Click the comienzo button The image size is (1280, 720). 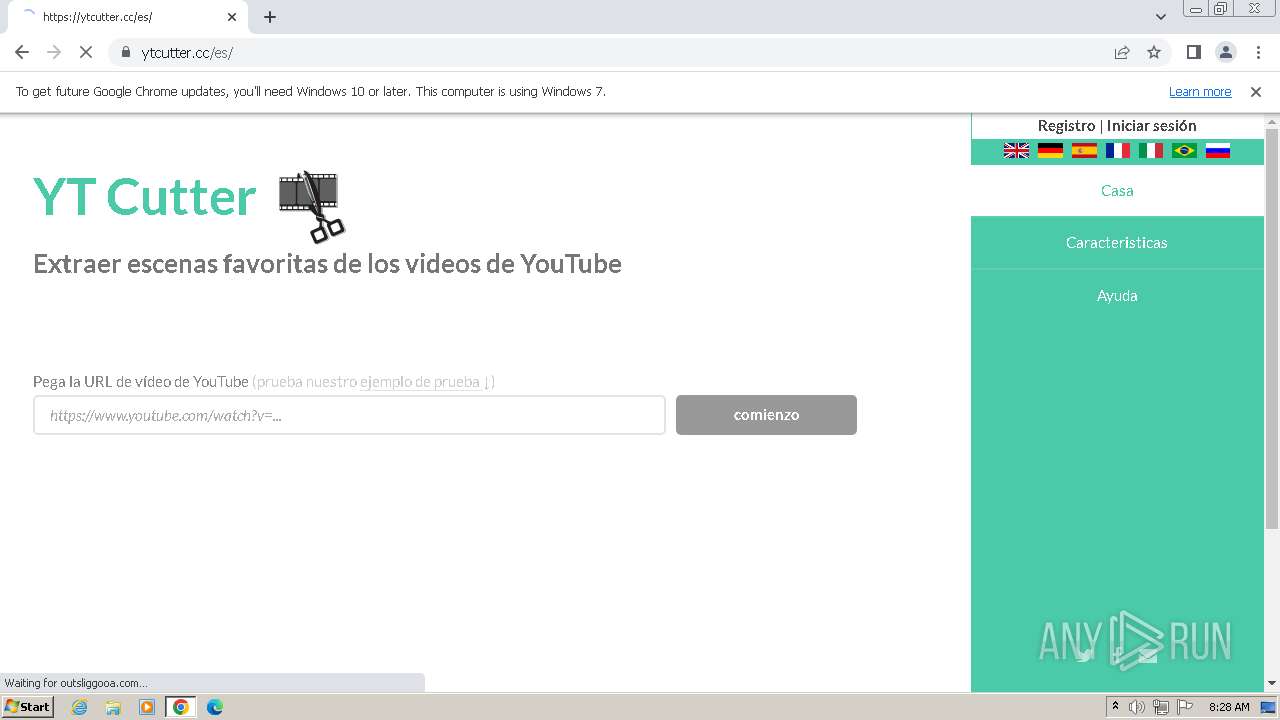click(766, 414)
